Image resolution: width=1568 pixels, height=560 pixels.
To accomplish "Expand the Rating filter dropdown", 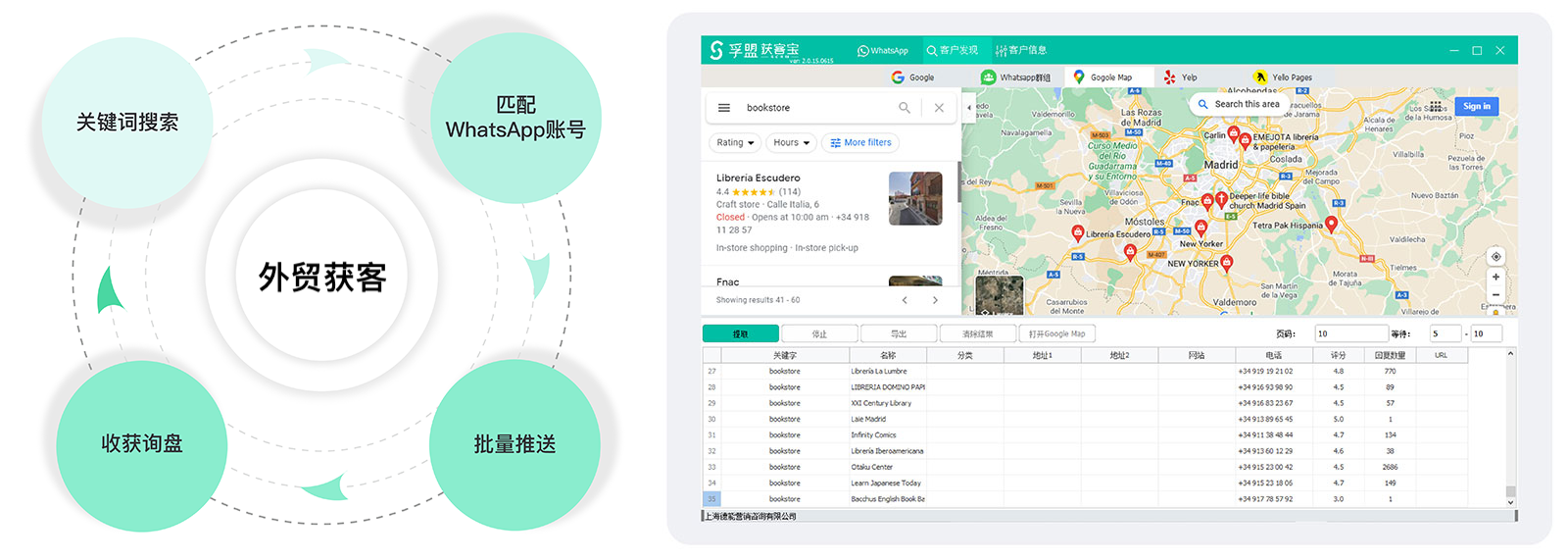I will pos(735,143).
